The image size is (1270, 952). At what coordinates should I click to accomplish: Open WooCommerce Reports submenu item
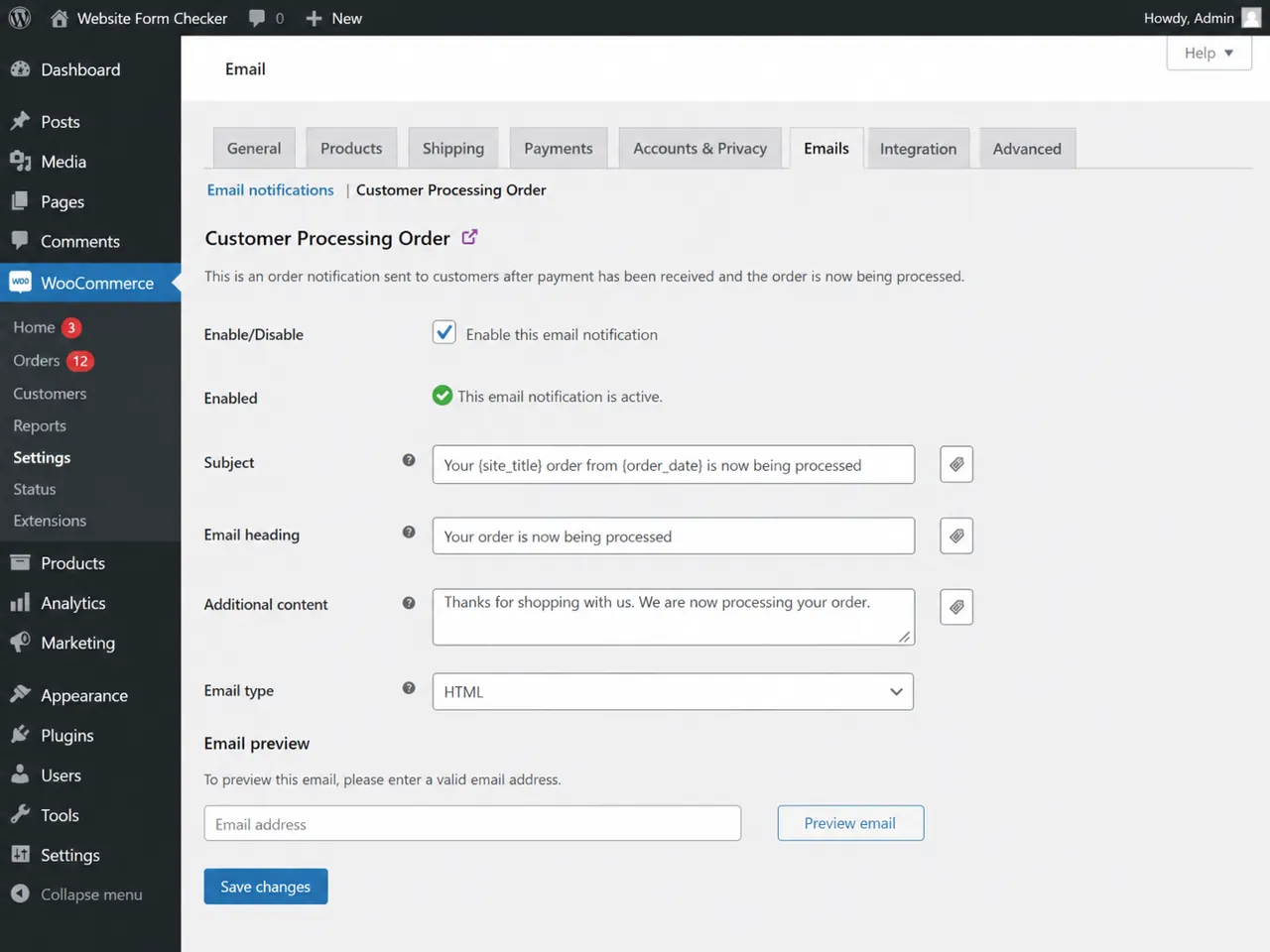(x=40, y=425)
